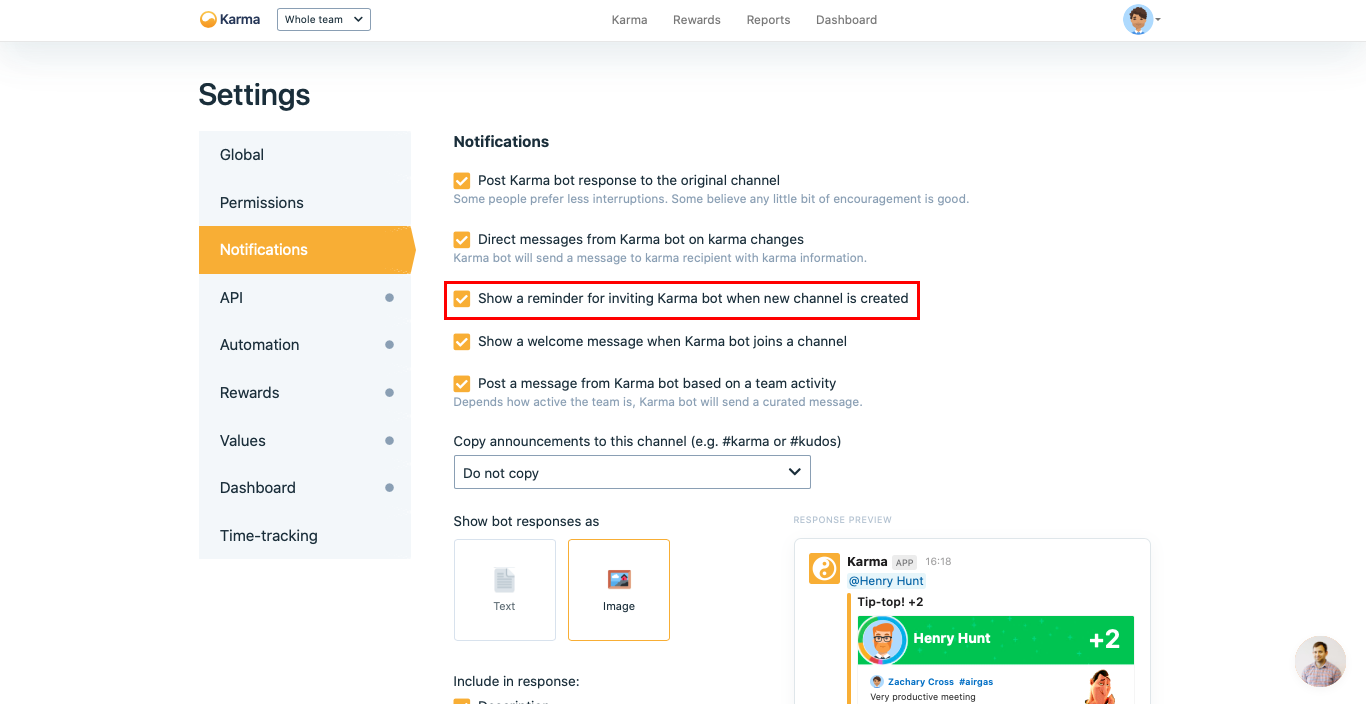Screen dimensions: 1366x704
Task: Click the Settings page title
Action: click(x=254, y=95)
